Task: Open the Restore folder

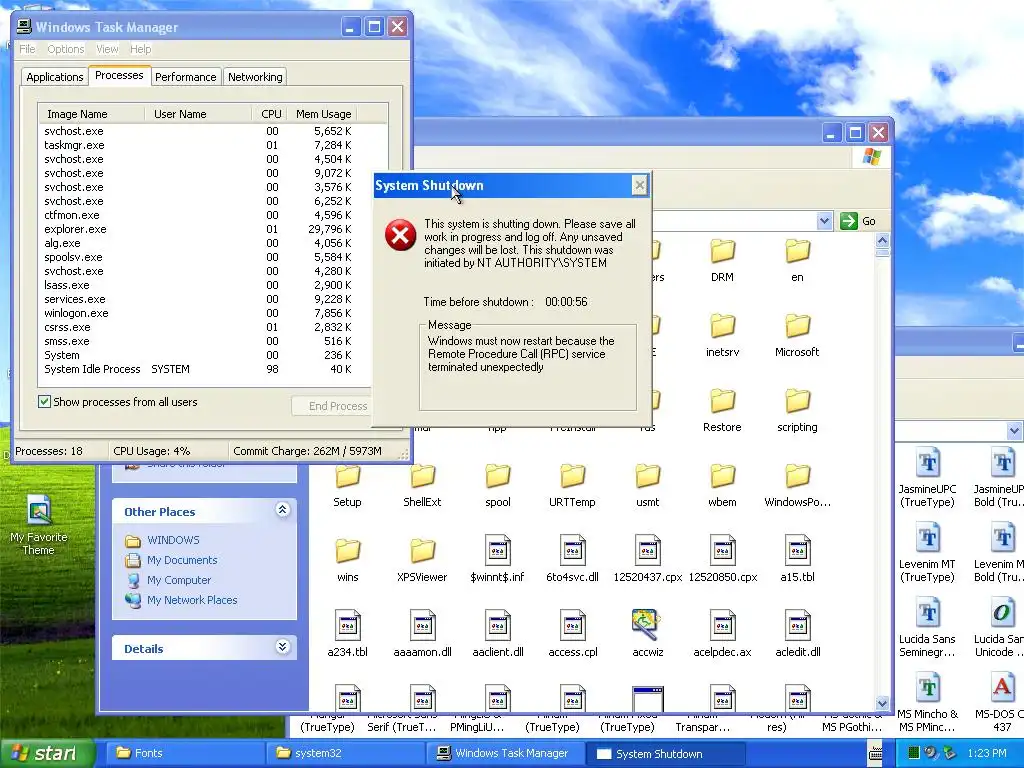Action: click(722, 410)
